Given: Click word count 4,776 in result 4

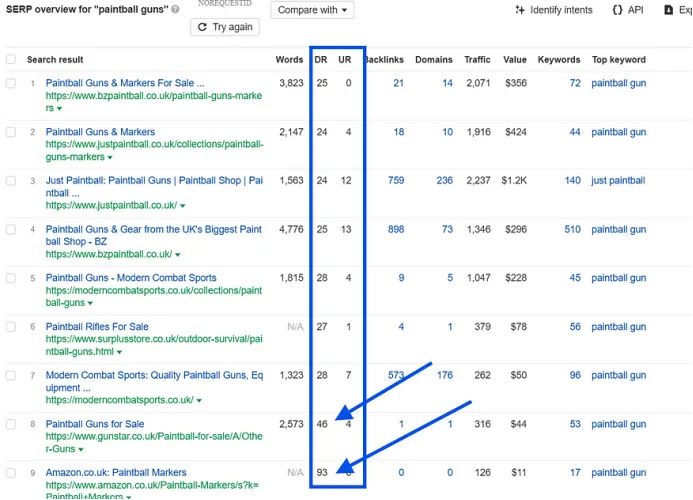Looking at the screenshot, I should [291, 229].
